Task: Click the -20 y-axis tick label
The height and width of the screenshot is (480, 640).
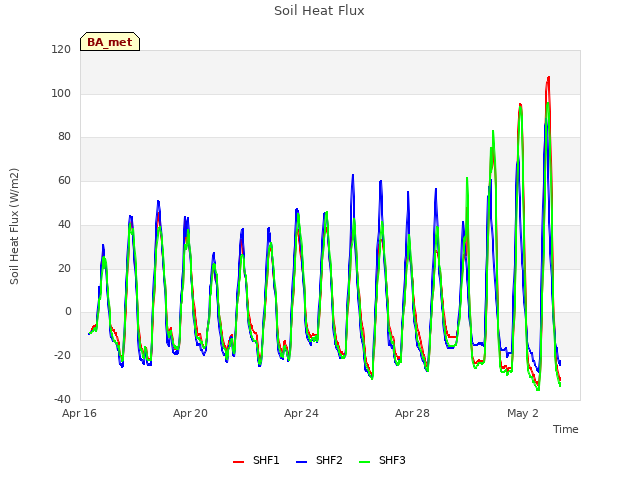Action: tap(62, 356)
